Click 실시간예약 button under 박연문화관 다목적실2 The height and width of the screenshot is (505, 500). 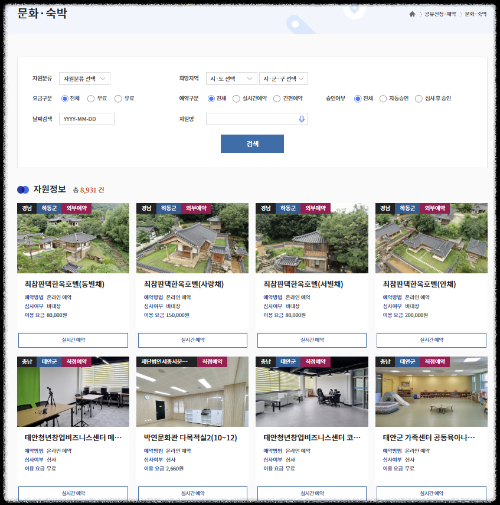tap(193, 493)
